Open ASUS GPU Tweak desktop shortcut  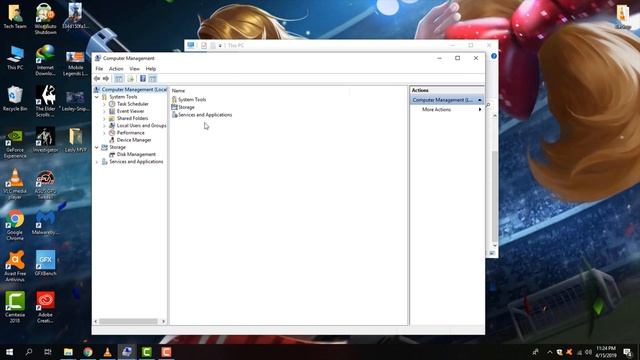(45, 184)
